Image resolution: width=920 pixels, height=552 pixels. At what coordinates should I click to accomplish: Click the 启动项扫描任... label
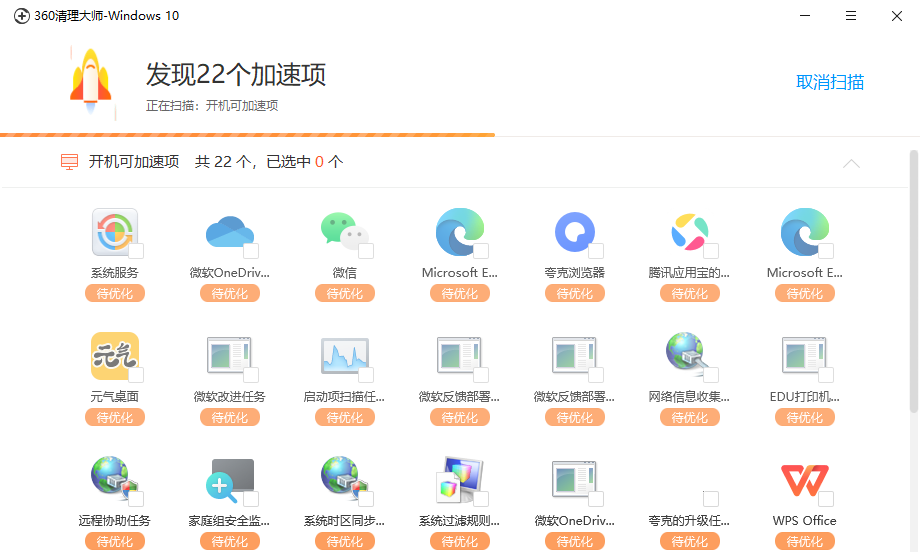point(344,397)
